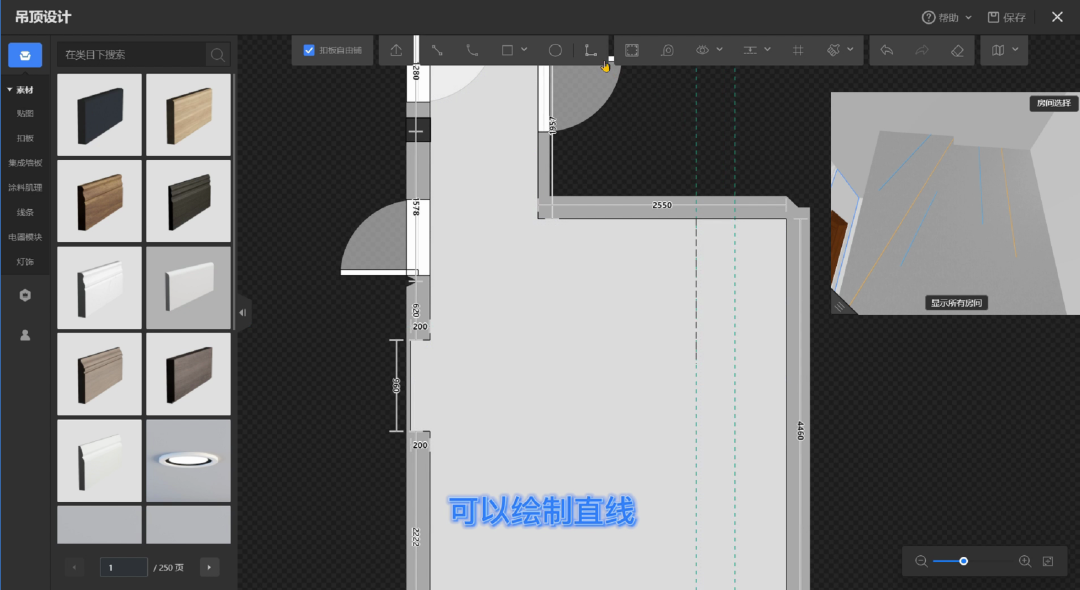Click the 3D preview corner resize handle icon
The width and height of the screenshot is (1080, 590).
pyautogui.click(x=840, y=306)
